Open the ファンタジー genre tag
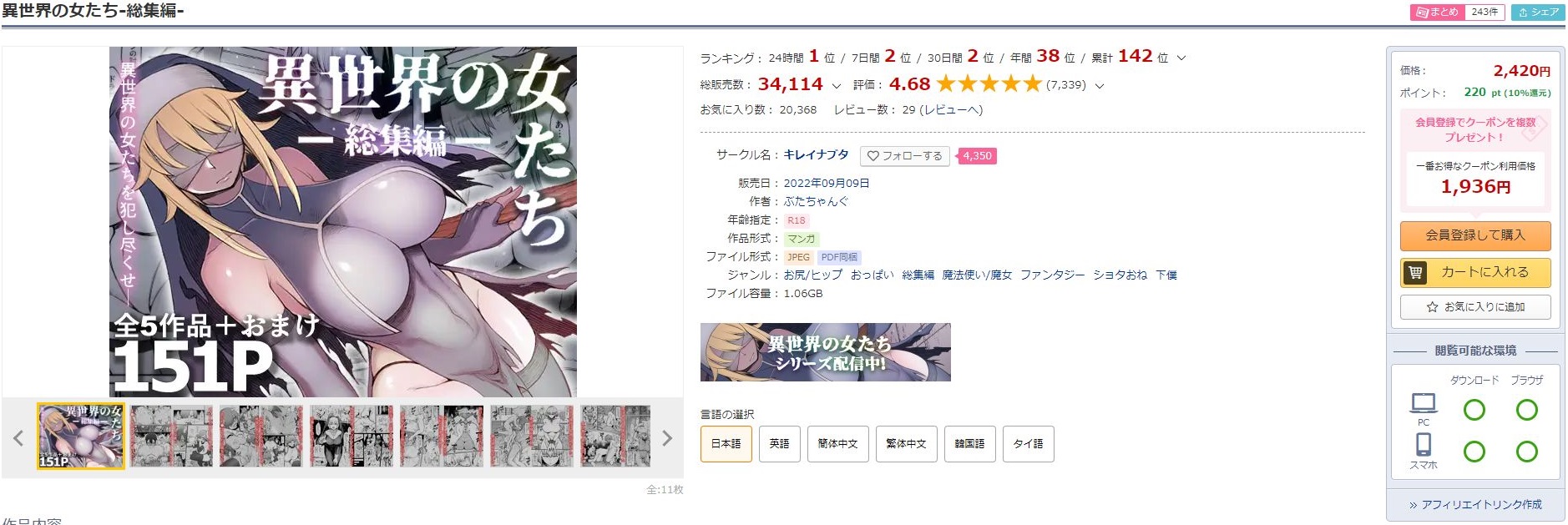The height and width of the screenshot is (525, 1568). point(1052,275)
